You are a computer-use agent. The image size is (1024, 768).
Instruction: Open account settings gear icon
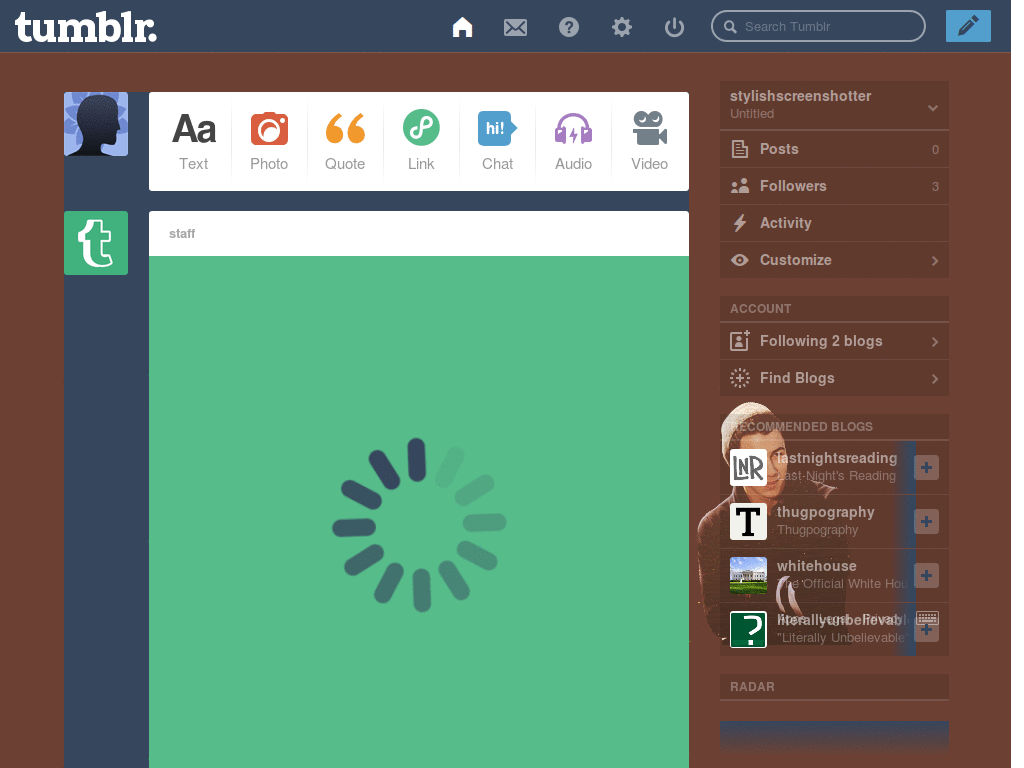click(x=622, y=27)
